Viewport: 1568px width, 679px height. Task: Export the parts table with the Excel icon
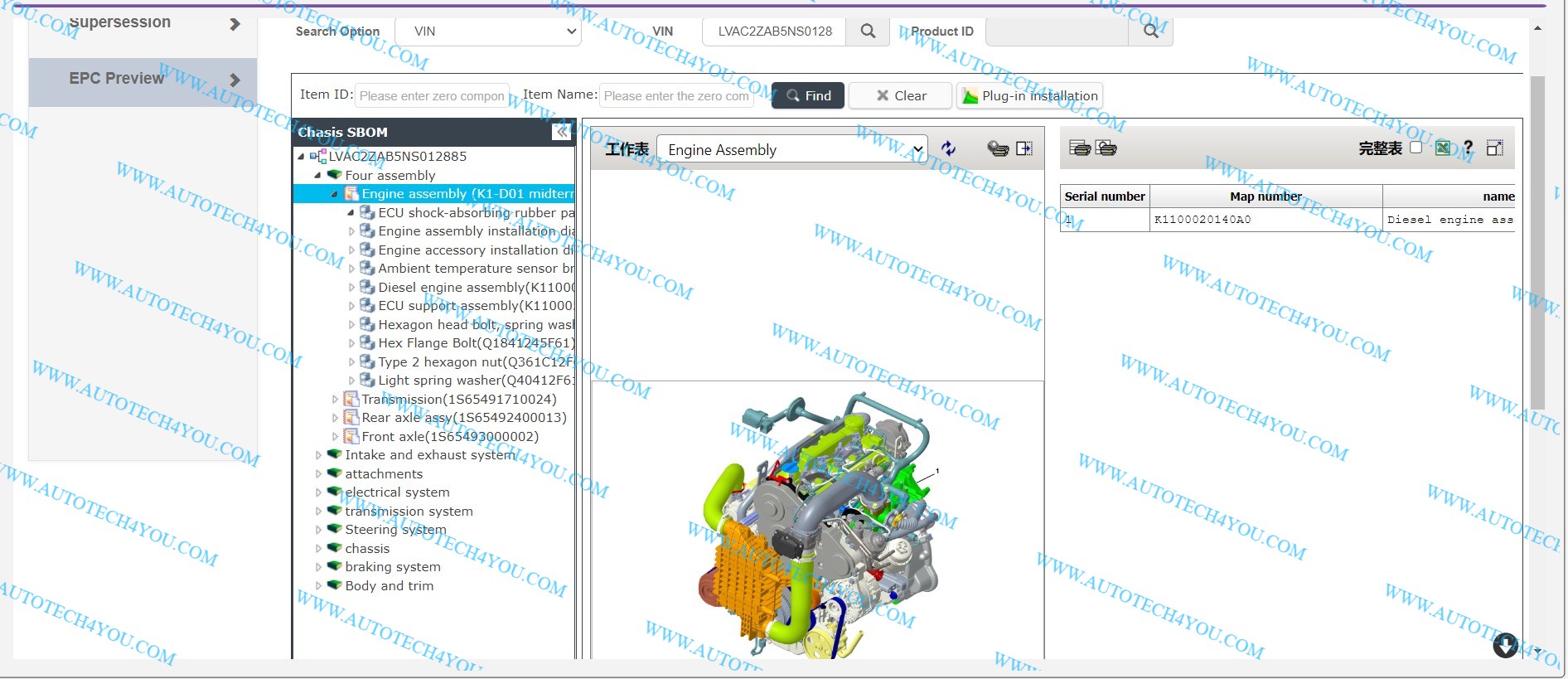pyautogui.click(x=1443, y=148)
